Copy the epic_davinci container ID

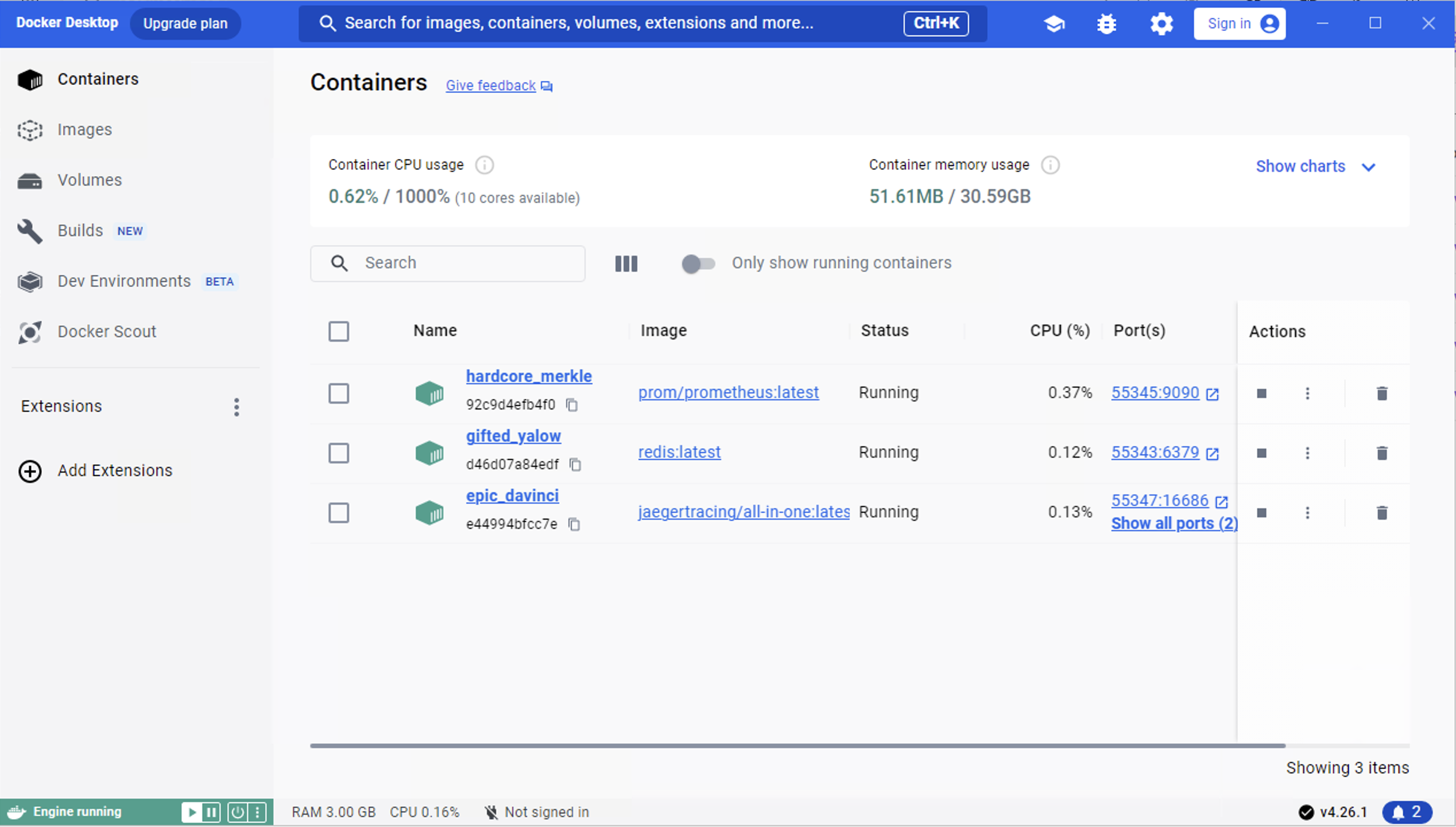pyautogui.click(x=574, y=524)
